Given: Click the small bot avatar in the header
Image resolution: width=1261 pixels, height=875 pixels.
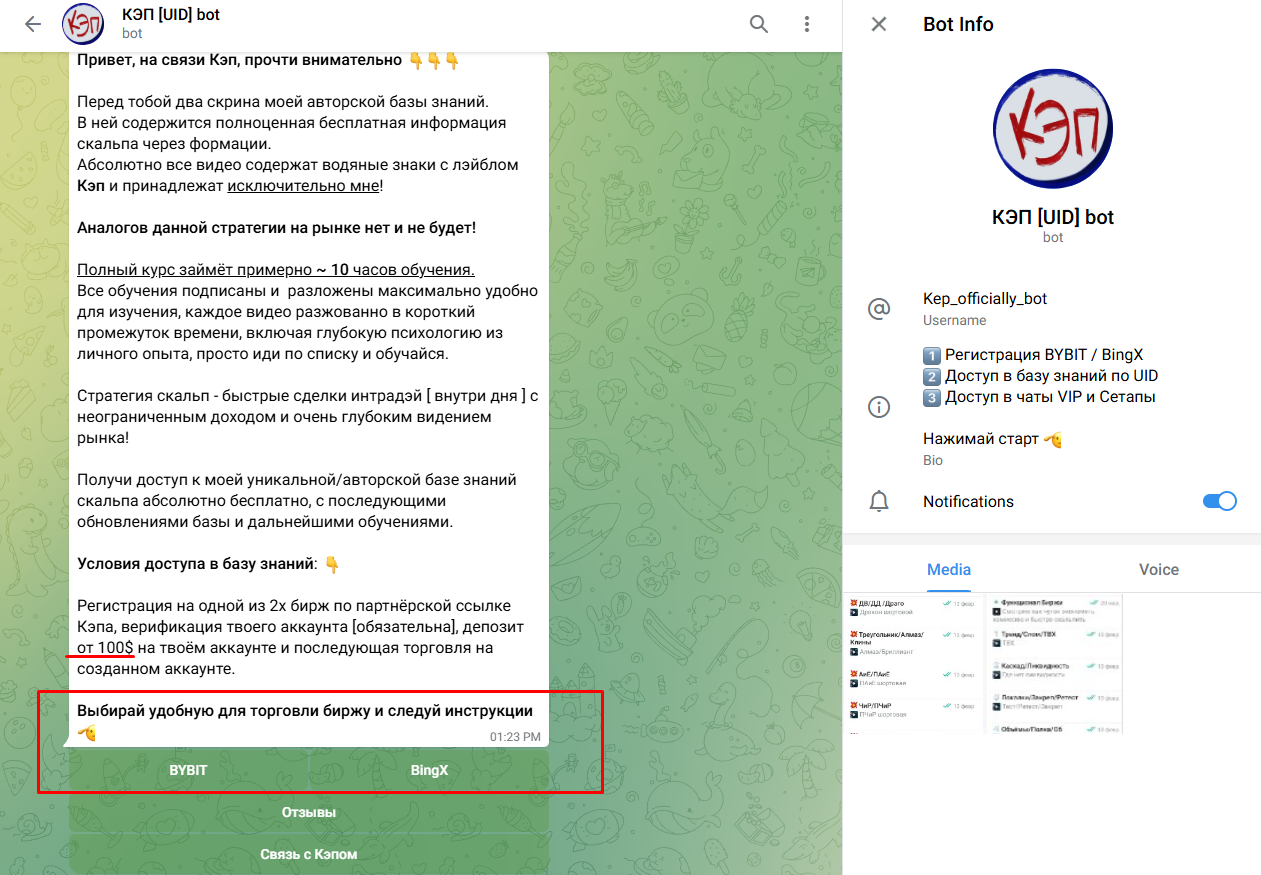Looking at the screenshot, I should click(83, 24).
